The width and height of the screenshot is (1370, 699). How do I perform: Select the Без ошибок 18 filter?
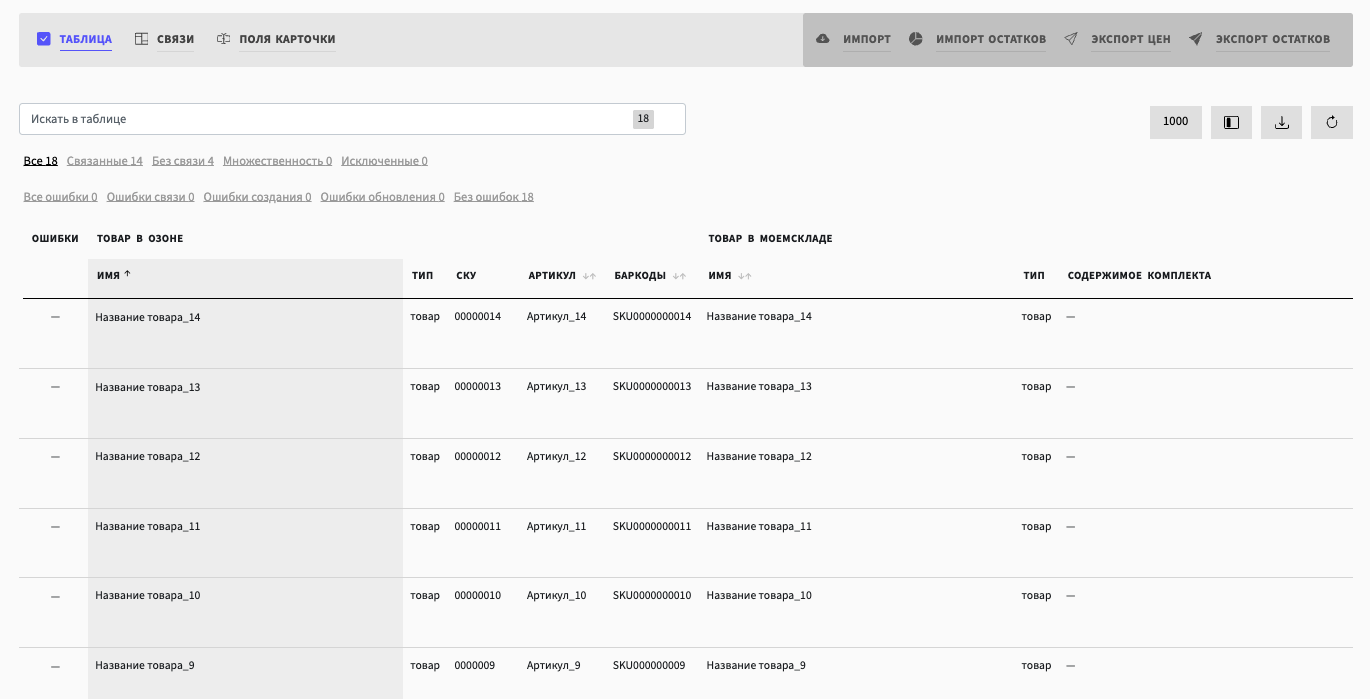click(493, 197)
